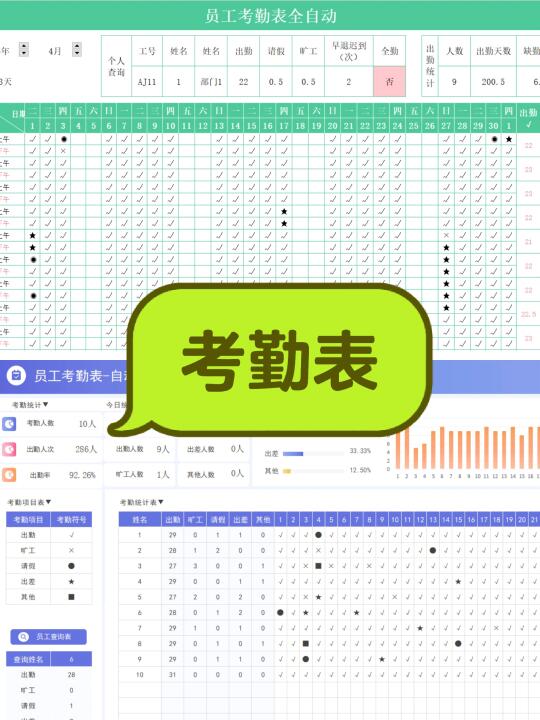This screenshot has height=720, width=540.
Task: Click the month spinner next to 4月
Action: click(x=77, y=50)
